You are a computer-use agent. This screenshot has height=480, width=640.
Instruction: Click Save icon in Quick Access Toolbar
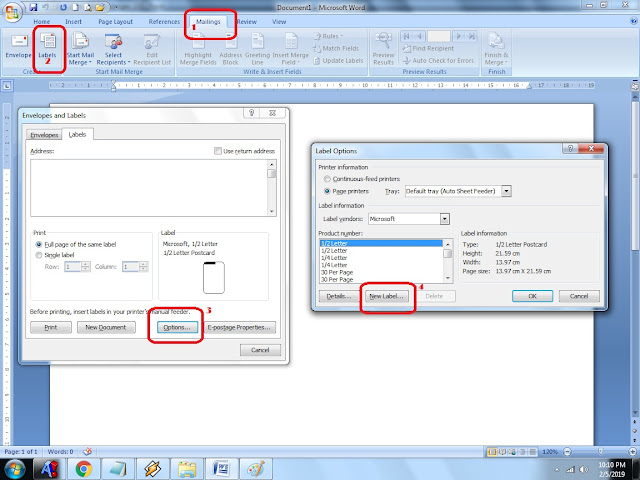pos(33,7)
